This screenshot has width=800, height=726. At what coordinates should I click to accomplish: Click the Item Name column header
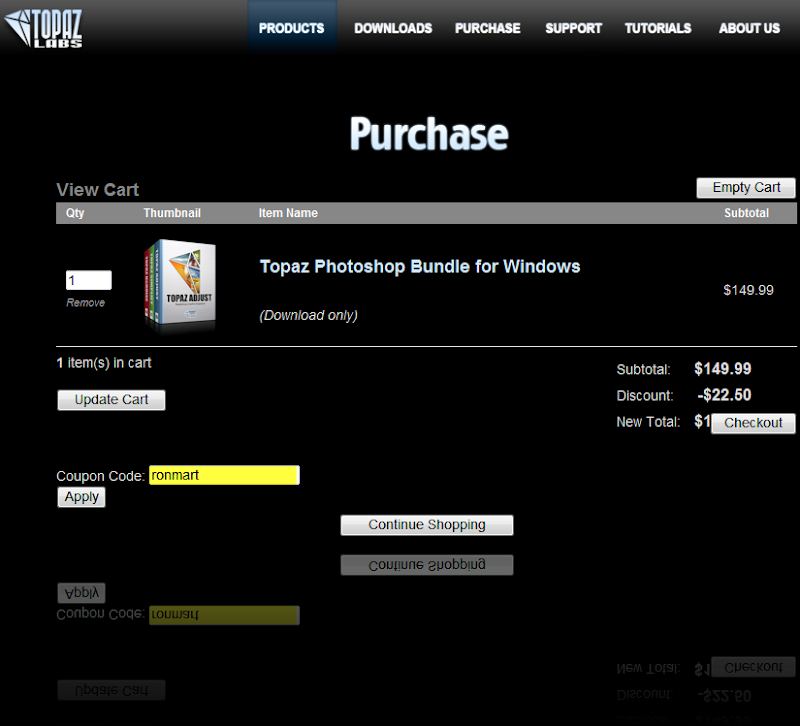tap(288, 213)
